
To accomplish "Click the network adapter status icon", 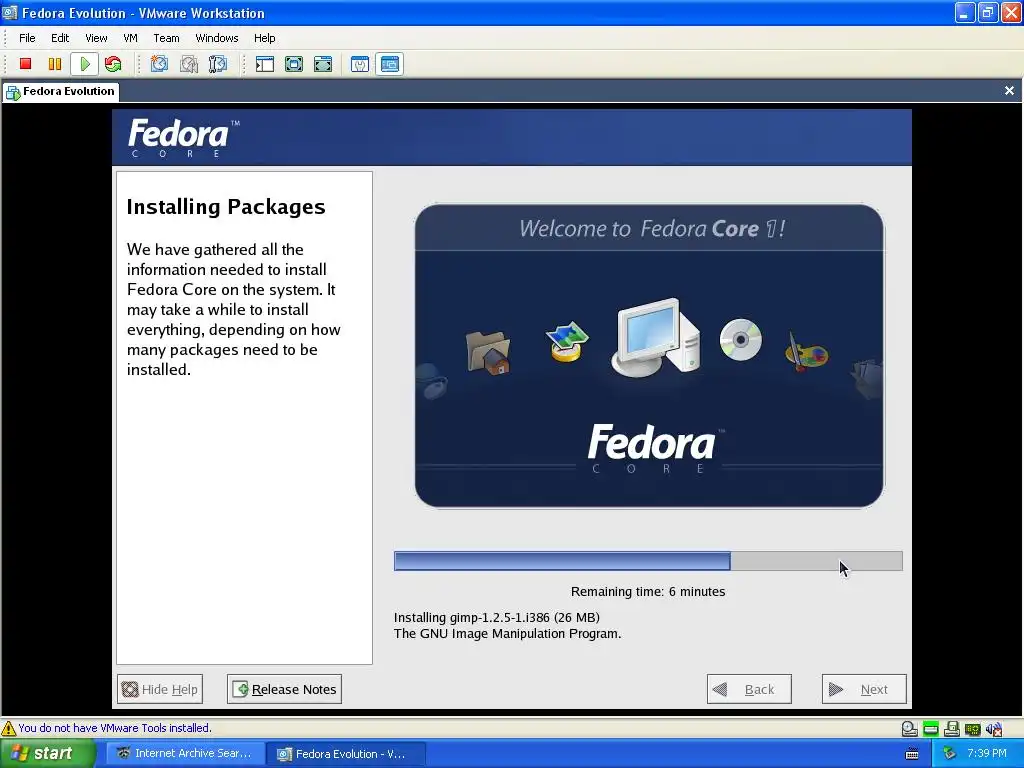I will pos(972,729).
